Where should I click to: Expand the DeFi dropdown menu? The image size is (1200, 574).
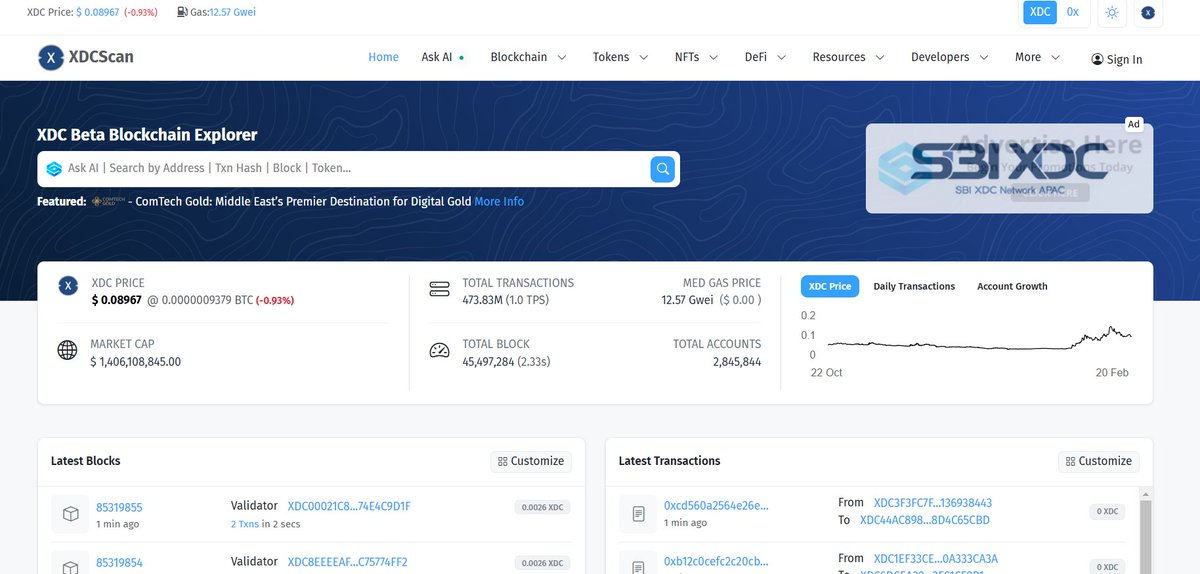point(765,57)
